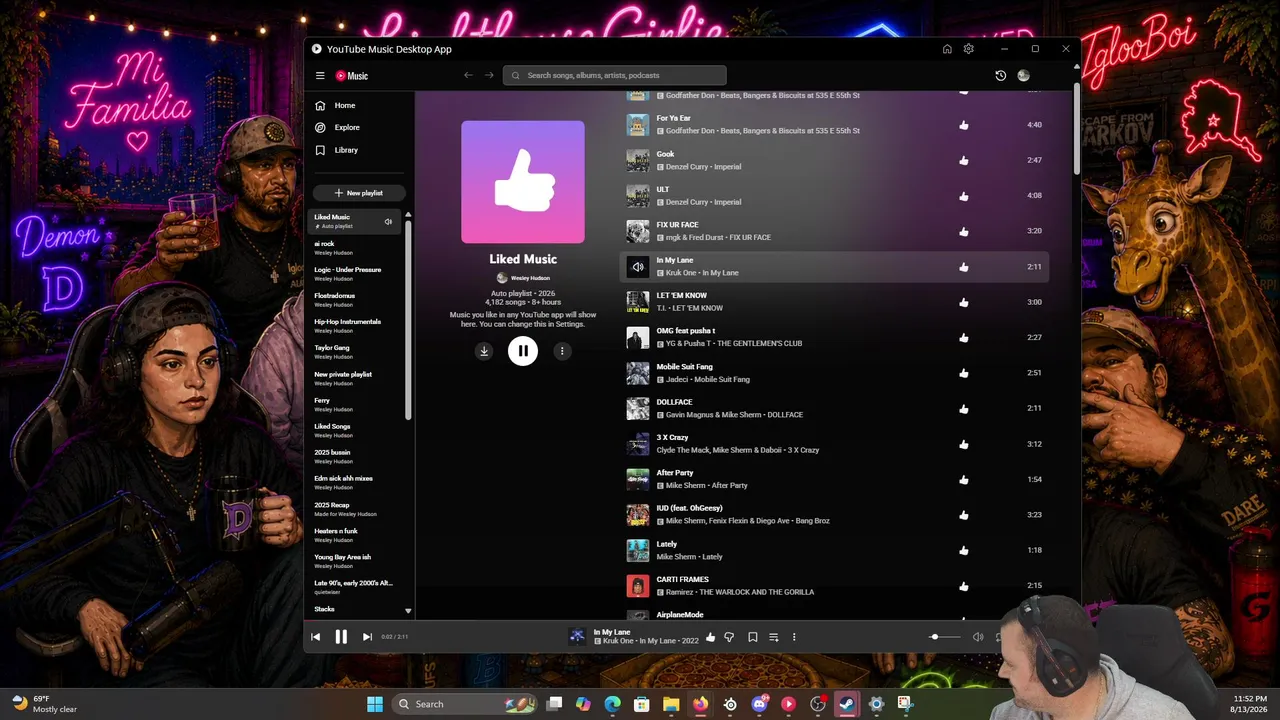The image size is (1280, 720).
Task: Toggle like on Mobile Suit Fang
Action: (964, 373)
